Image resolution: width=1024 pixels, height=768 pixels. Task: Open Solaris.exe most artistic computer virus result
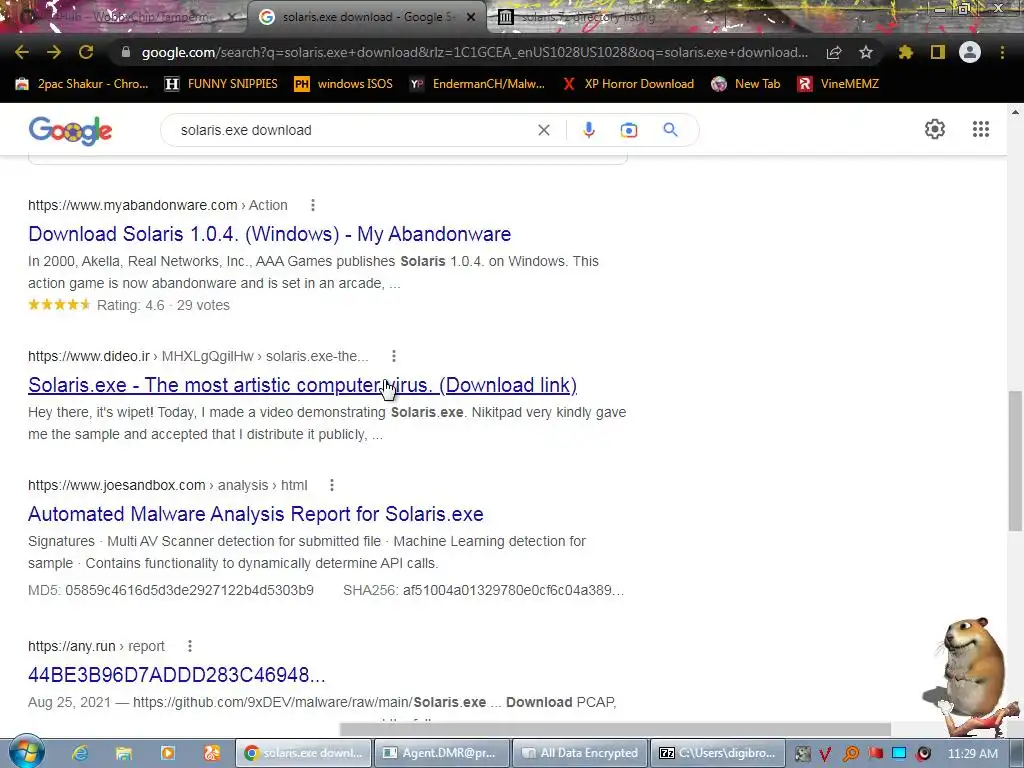302,385
